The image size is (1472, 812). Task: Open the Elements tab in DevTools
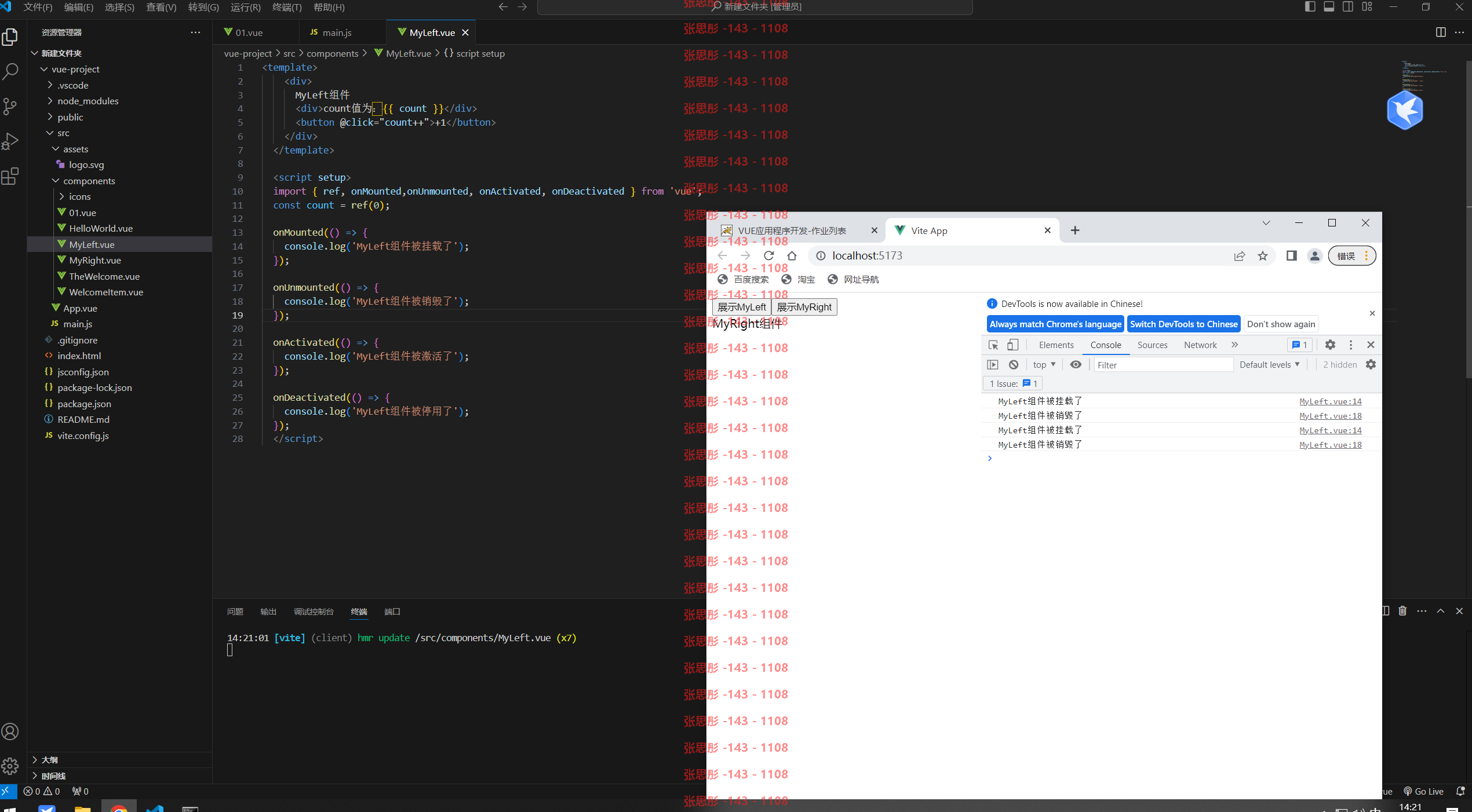1056,345
